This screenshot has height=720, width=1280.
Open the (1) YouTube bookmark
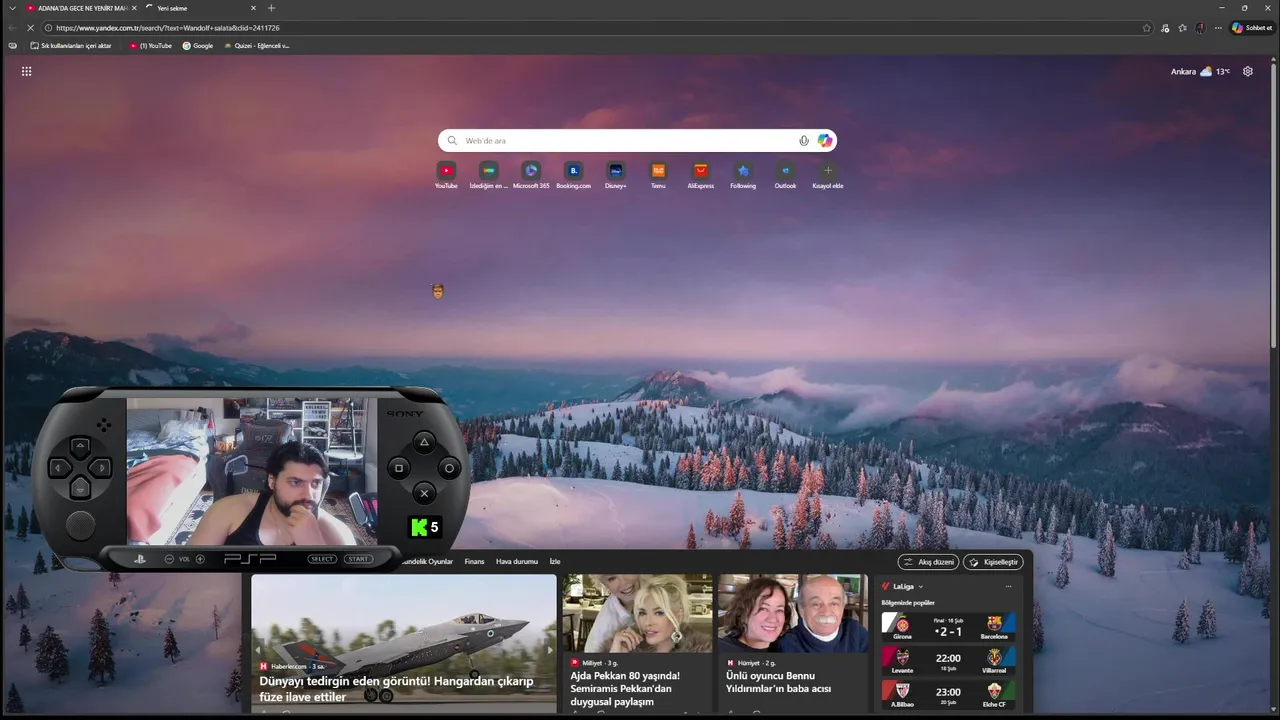click(151, 46)
